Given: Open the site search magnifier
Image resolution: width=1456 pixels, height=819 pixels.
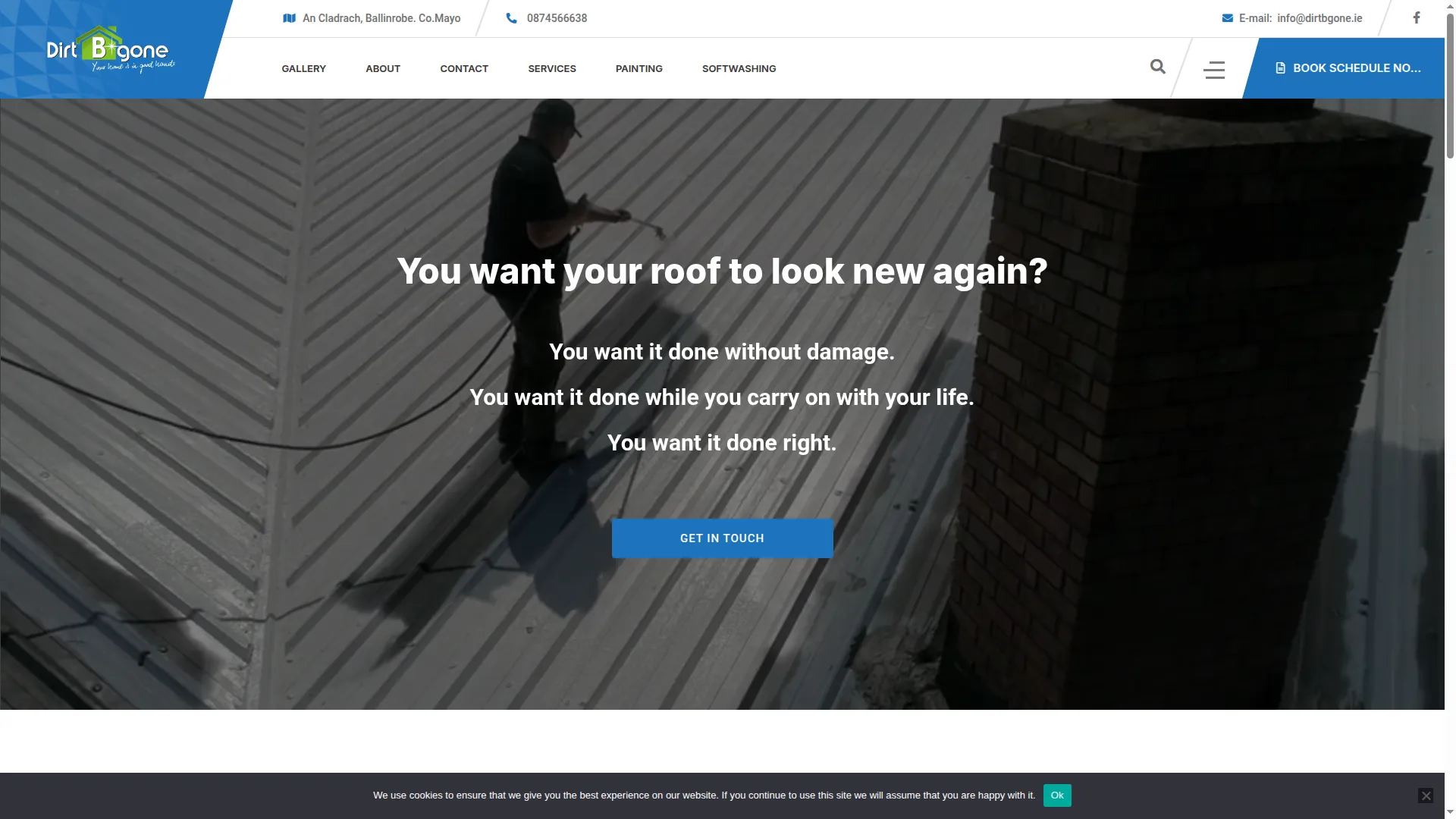Looking at the screenshot, I should [1157, 67].
